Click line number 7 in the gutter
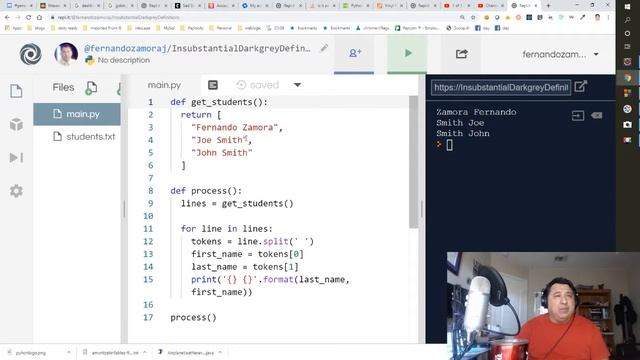640x360 pixels. click(150, 178)
